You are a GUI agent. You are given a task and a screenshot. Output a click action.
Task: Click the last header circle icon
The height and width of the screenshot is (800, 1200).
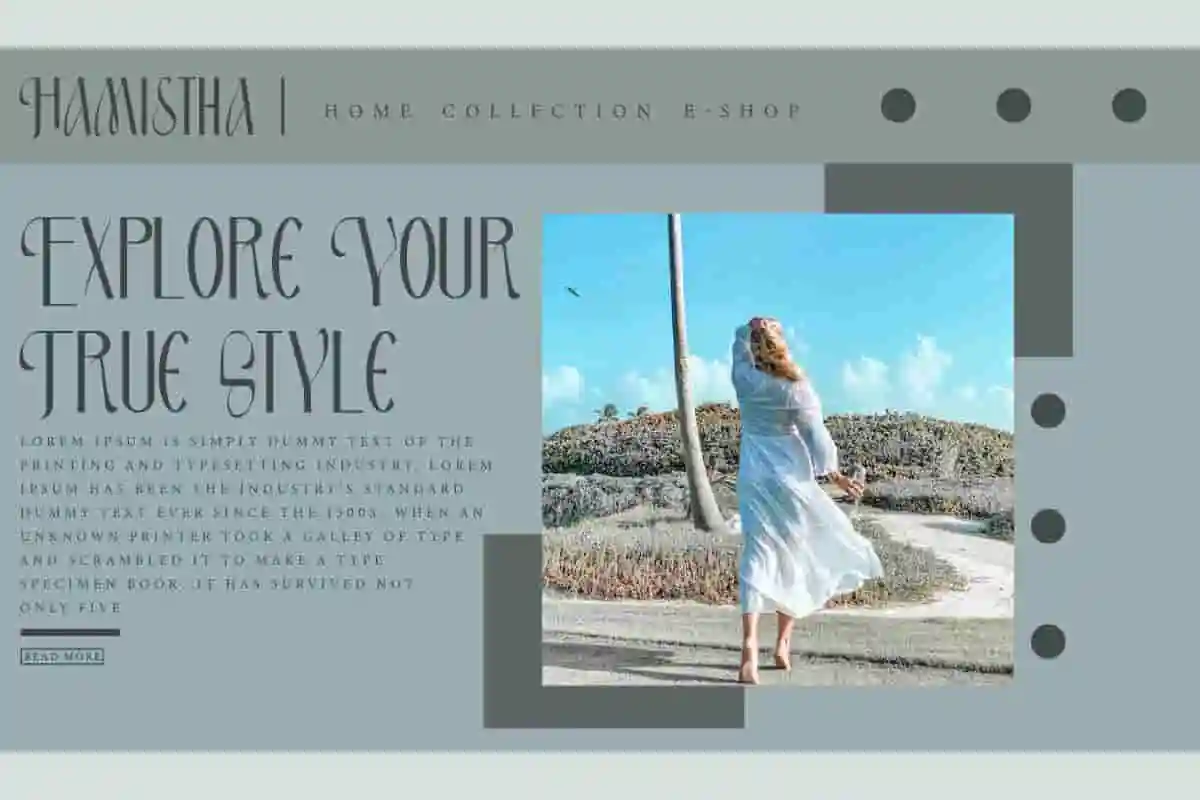point(1129,105)
